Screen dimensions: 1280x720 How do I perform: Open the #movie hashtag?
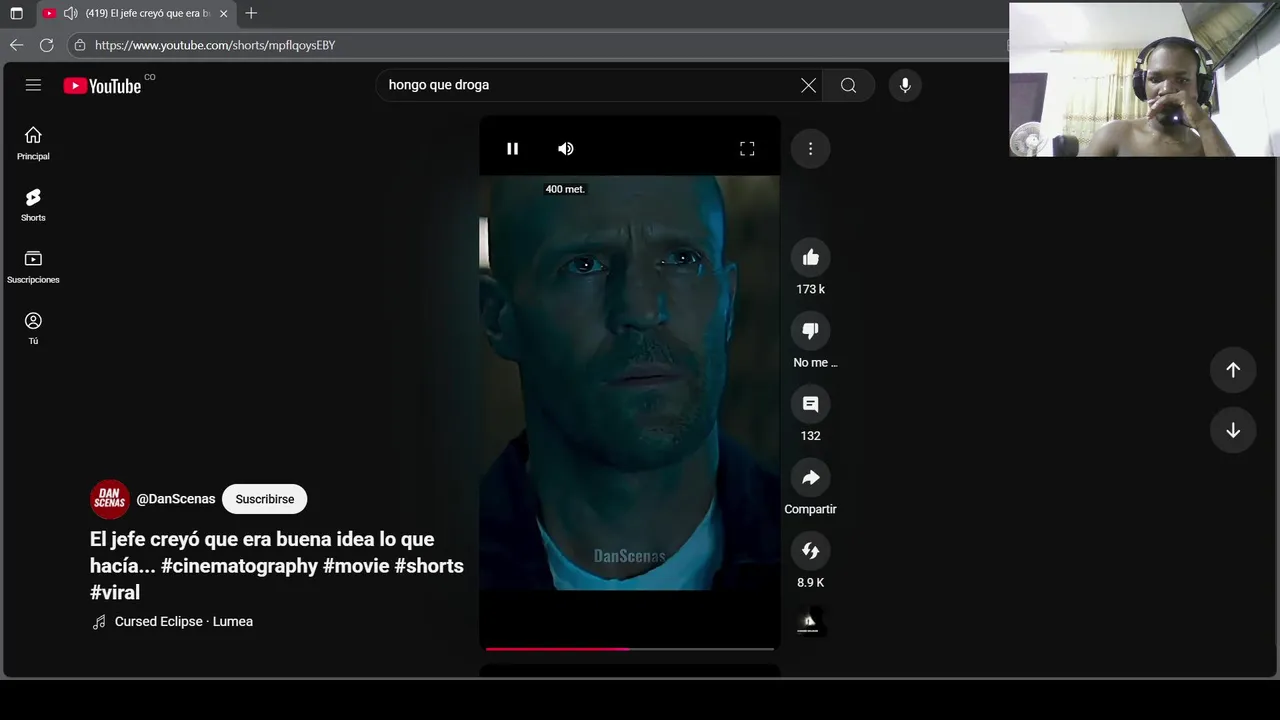pos(356,566)
